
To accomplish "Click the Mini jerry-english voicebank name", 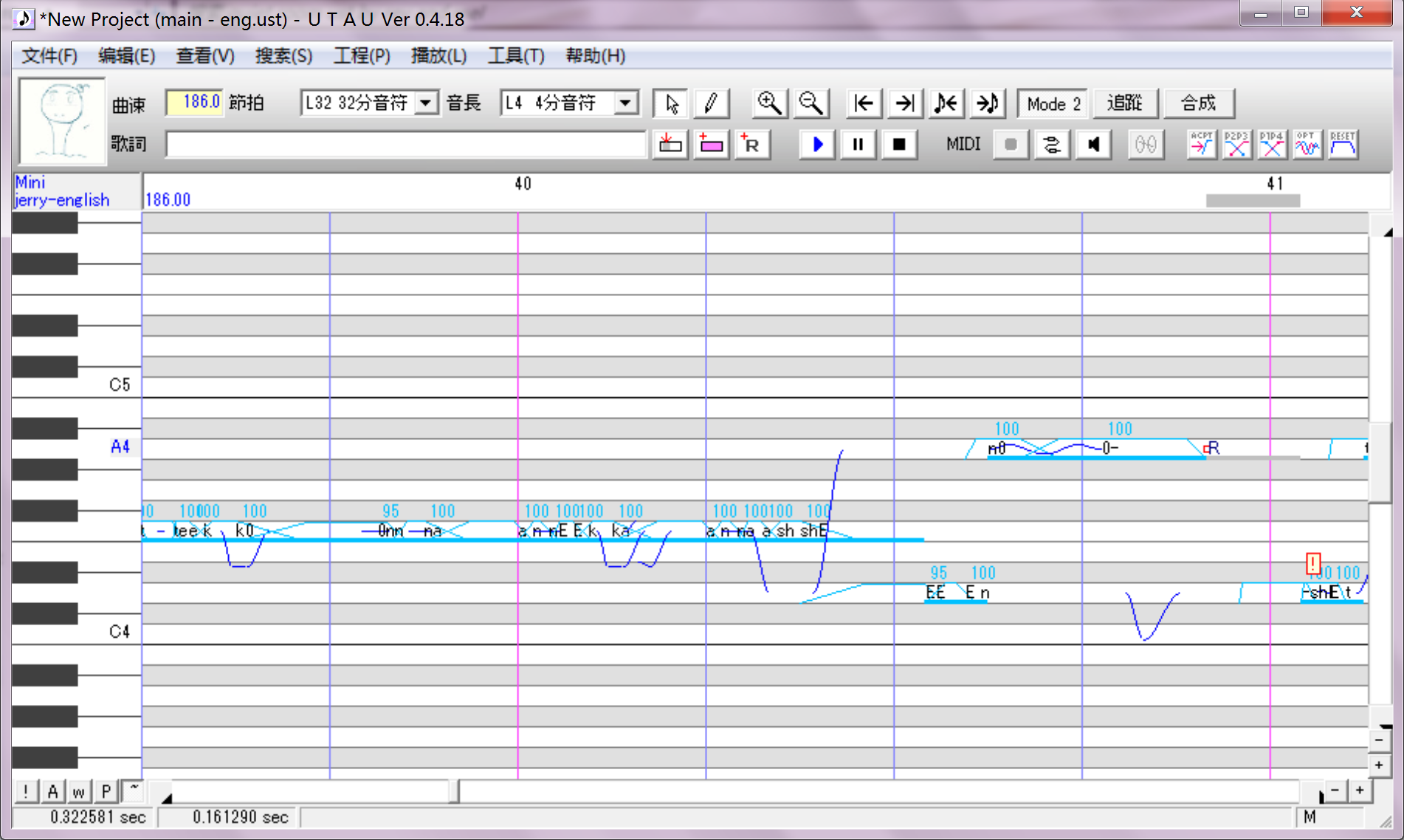I will click(62, 191).
